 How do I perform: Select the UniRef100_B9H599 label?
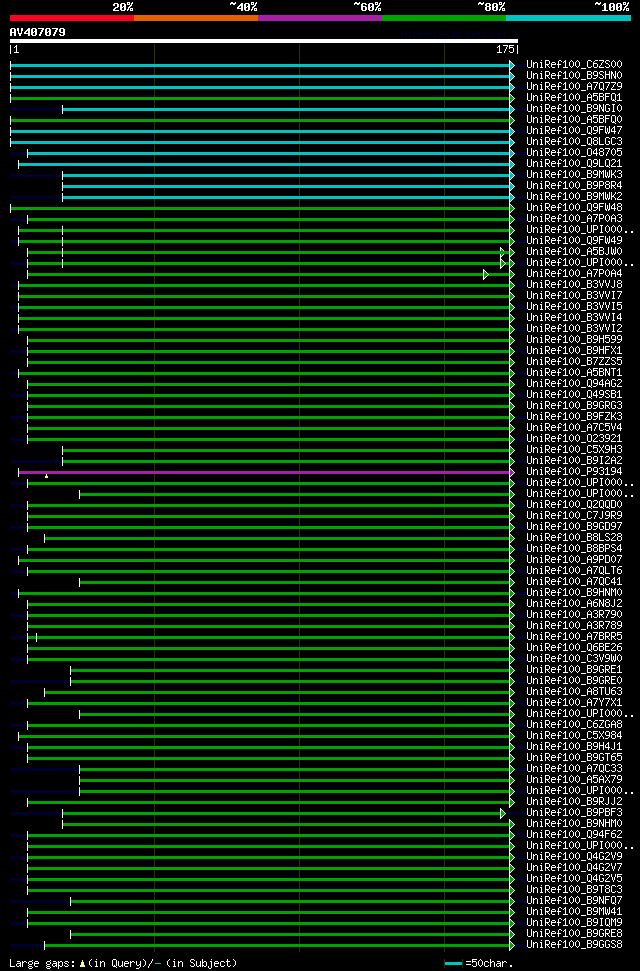tap(574, 339)
